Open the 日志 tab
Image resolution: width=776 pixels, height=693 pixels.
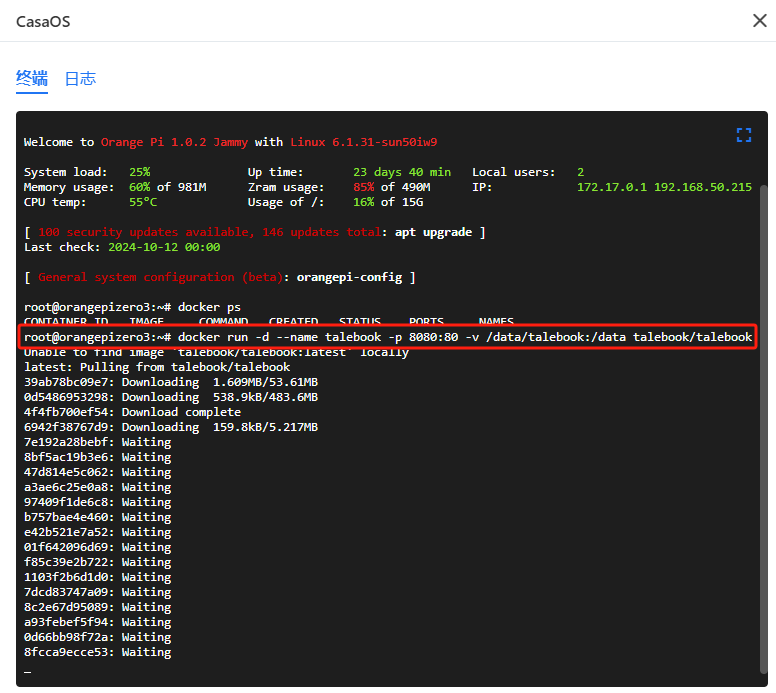pyautogui.click(x=80, y=79)
